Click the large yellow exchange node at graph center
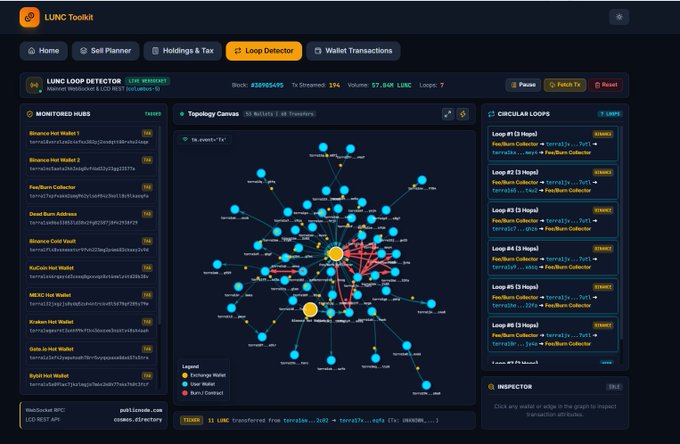The image size is (680, 444). tap(335, 254)
